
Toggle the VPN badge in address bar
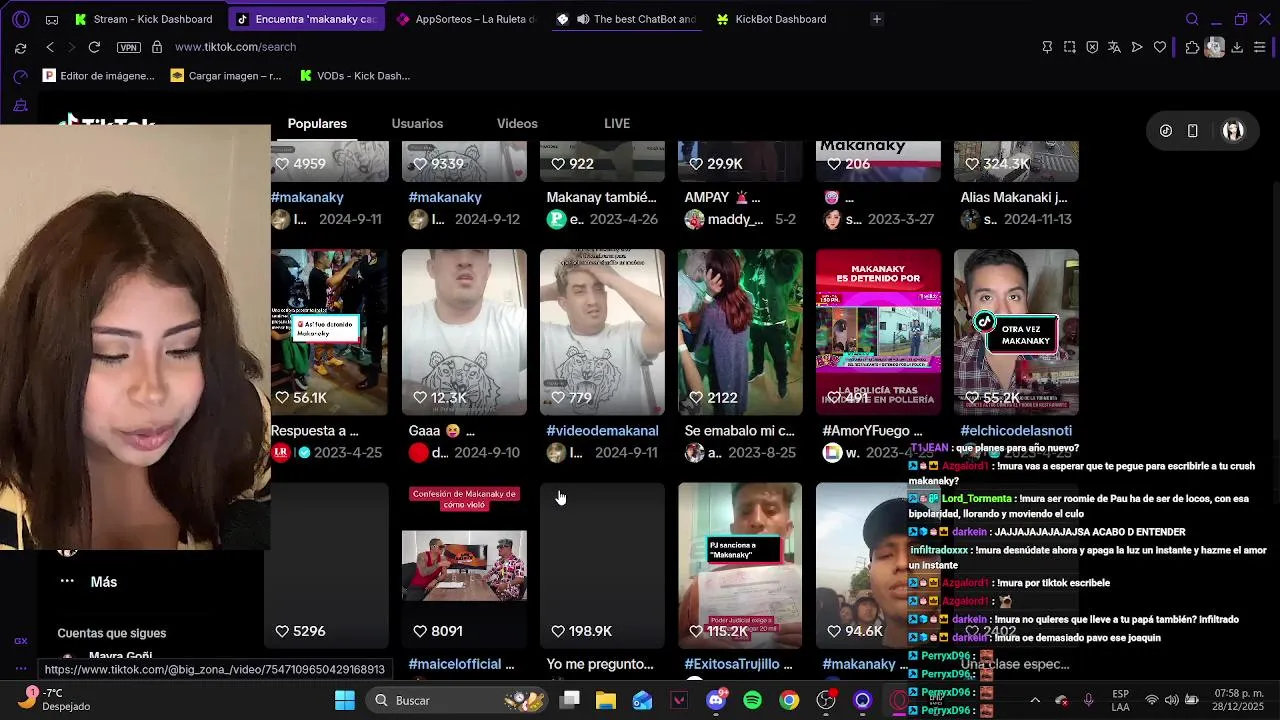click(x=129, y=47)
